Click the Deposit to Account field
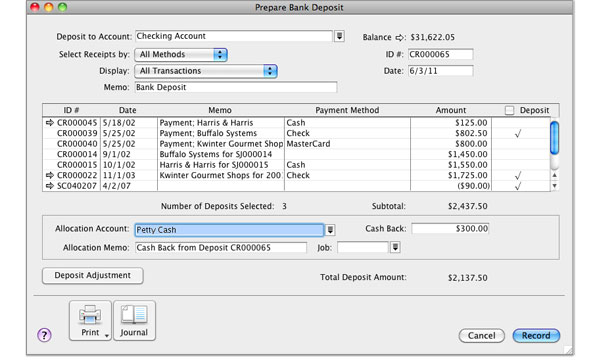Viewport: 600px width, 360px height. click(234, 36)
